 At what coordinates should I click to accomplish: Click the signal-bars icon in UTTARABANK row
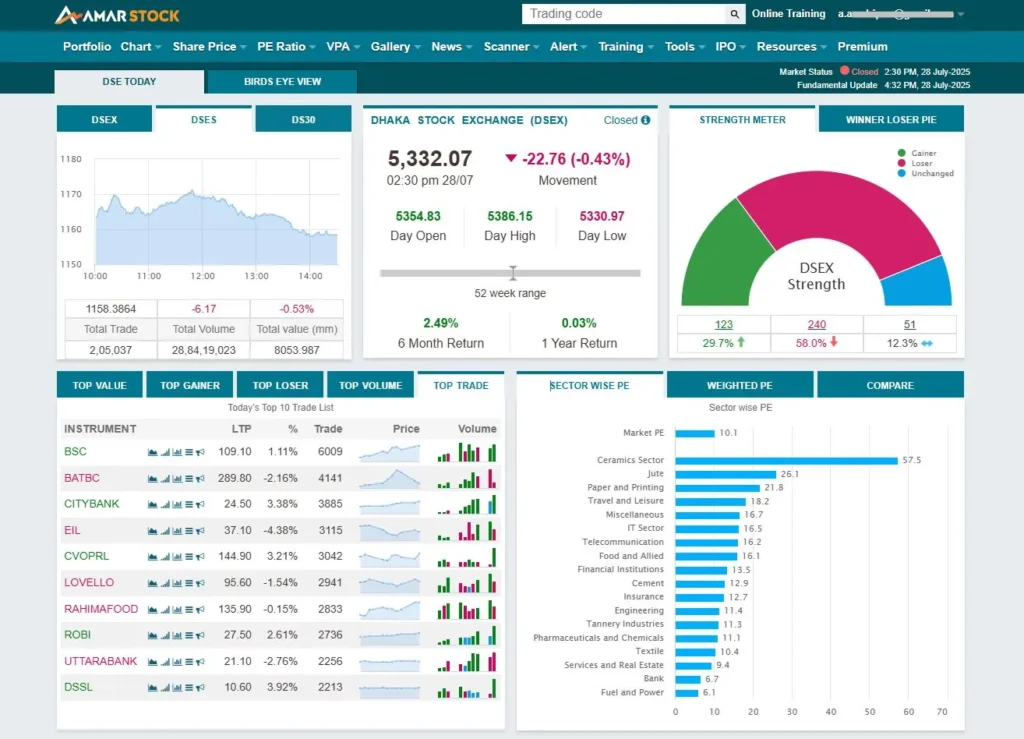point(165,662)
